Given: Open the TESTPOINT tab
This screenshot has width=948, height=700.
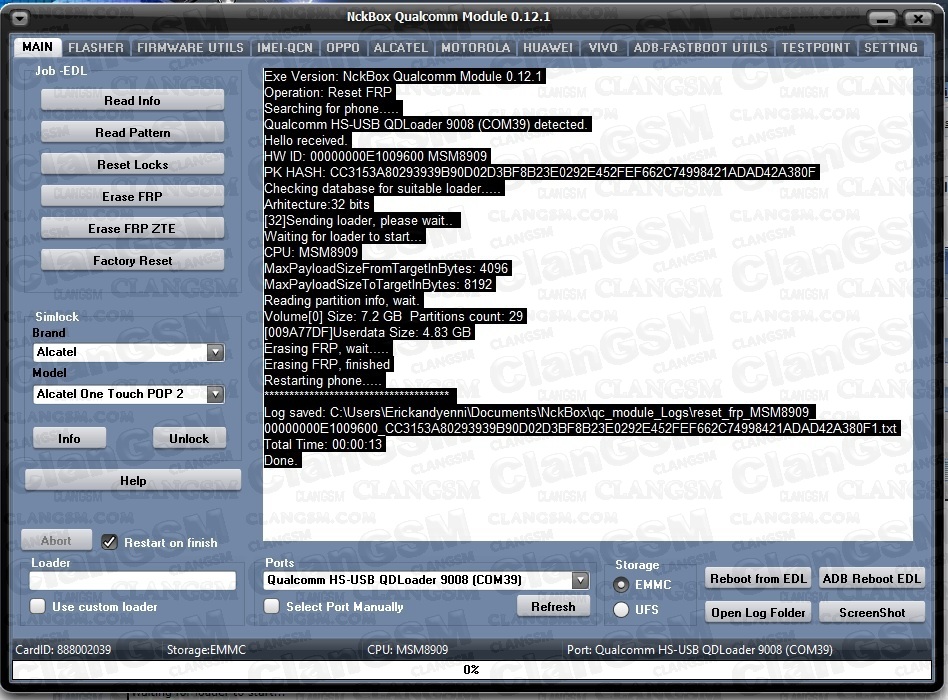Looking at the screenshot, I should [816, 48].
